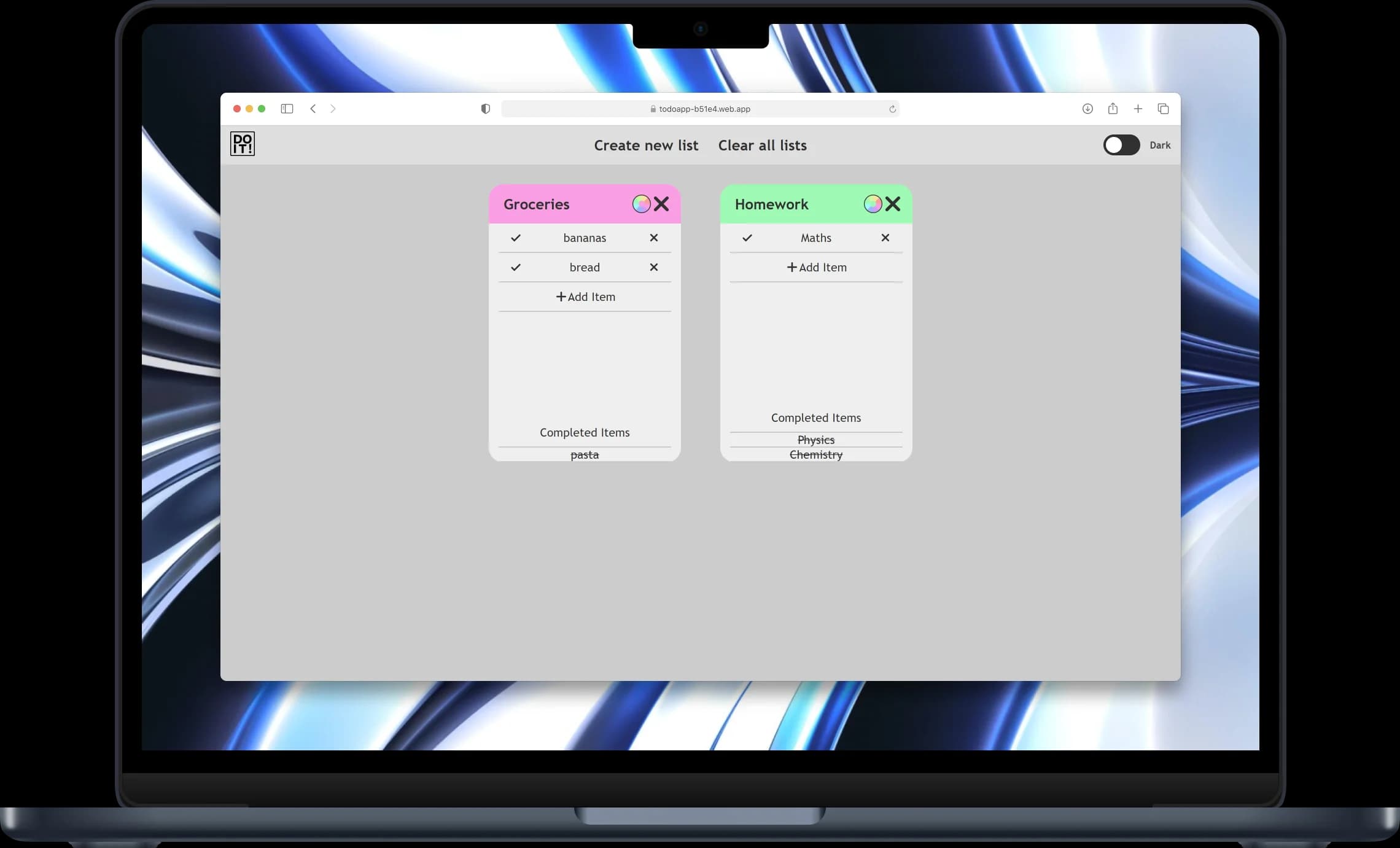Screen dimensions: 1400x848
Task: Check off Maths as completed
Action: [747, 238]
